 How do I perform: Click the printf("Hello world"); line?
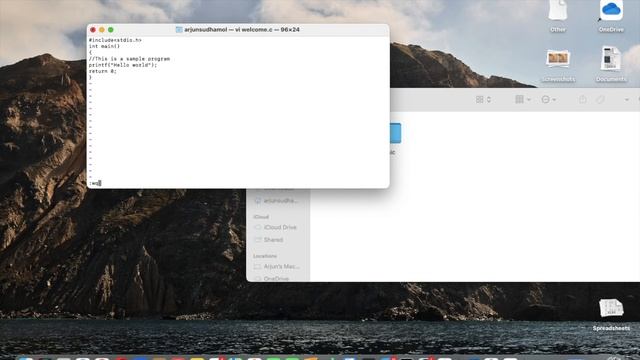coord(123,65)
